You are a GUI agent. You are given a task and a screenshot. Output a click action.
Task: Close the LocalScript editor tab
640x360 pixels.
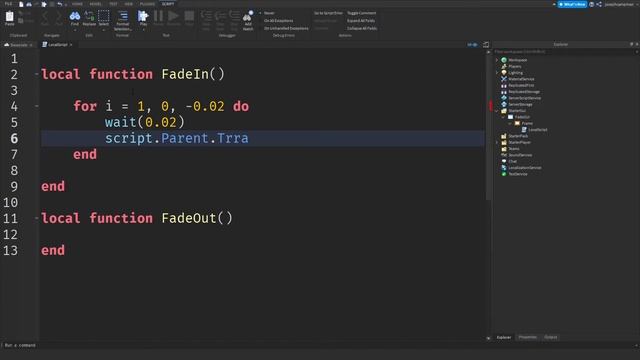click(x=71, y=44)
